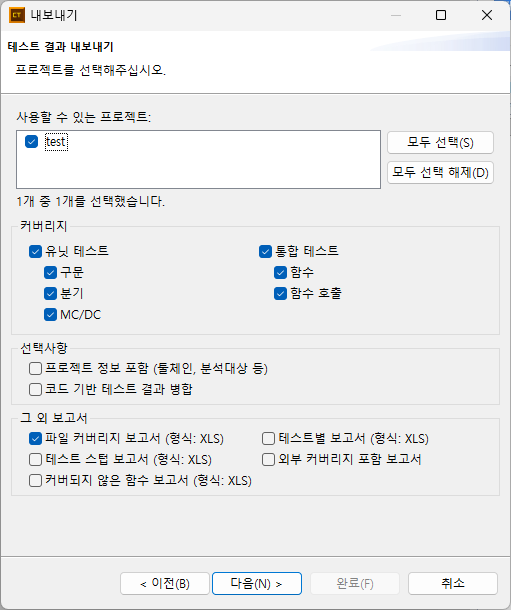The image size is (511, 610).
Task: Disable the MC/DC coverage checkbox
Action: point(51,314)
